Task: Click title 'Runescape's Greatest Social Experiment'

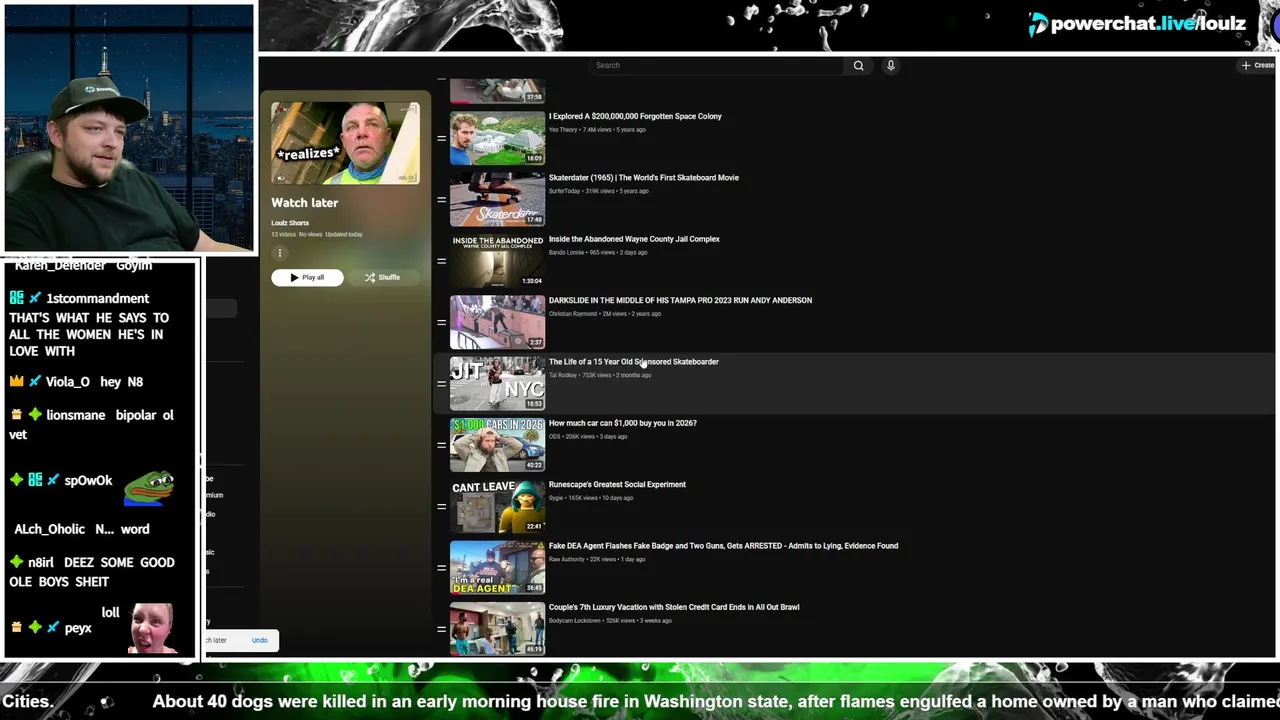Action: 617,485
